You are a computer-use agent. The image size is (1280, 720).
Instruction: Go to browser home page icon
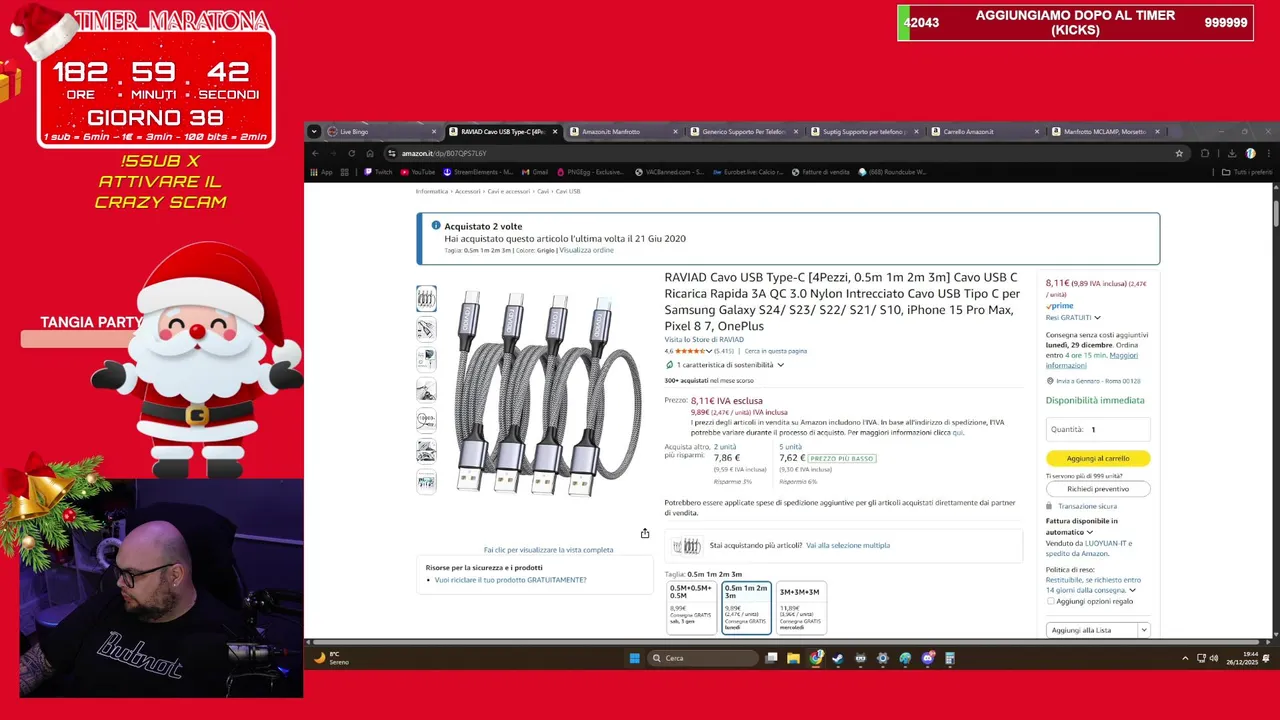370,153
